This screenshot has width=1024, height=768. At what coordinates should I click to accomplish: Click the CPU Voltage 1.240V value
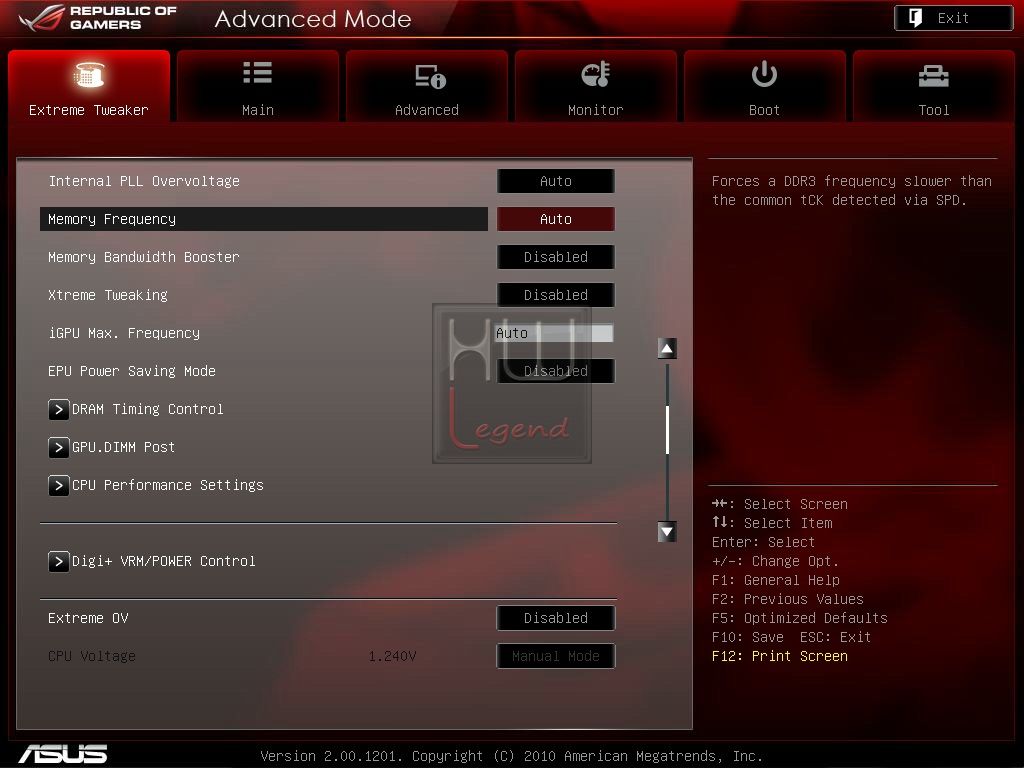[392, 656]
